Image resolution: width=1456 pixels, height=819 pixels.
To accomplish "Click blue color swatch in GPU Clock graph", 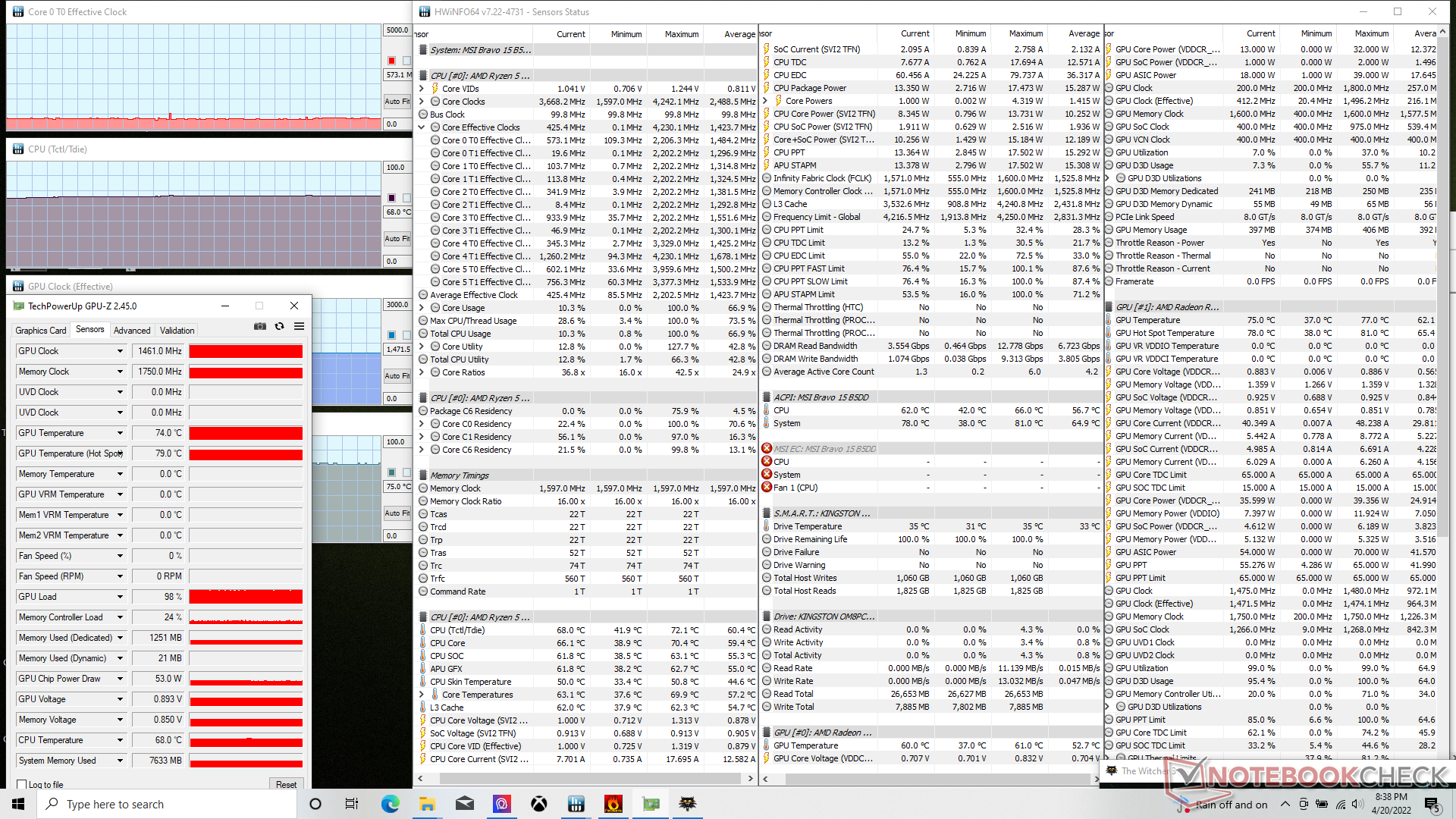I will (x=391, y=335).
